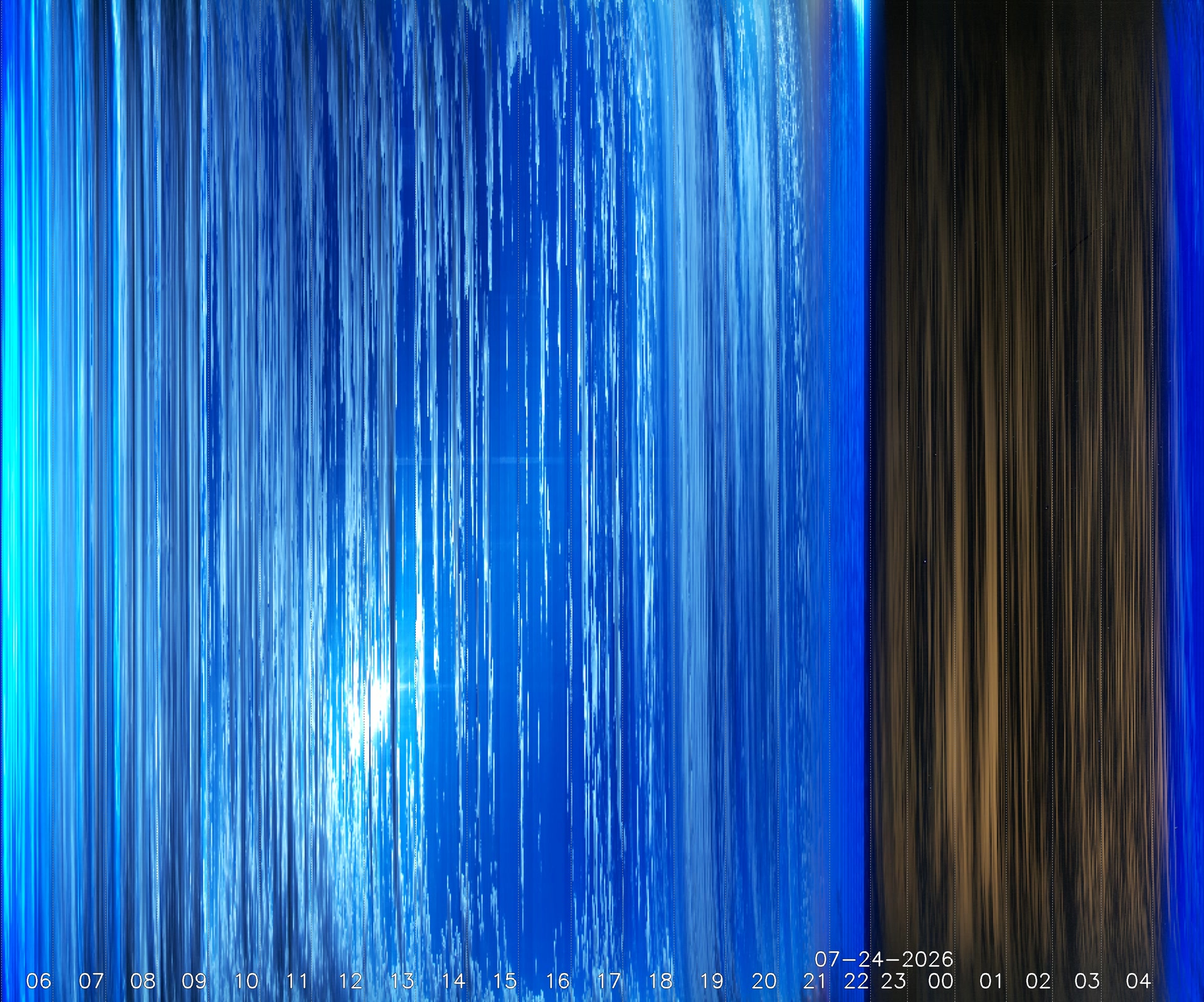Screen dimensions: 1204x1002
Task: Select the 08 hour marker
Action: click(142, 981)
